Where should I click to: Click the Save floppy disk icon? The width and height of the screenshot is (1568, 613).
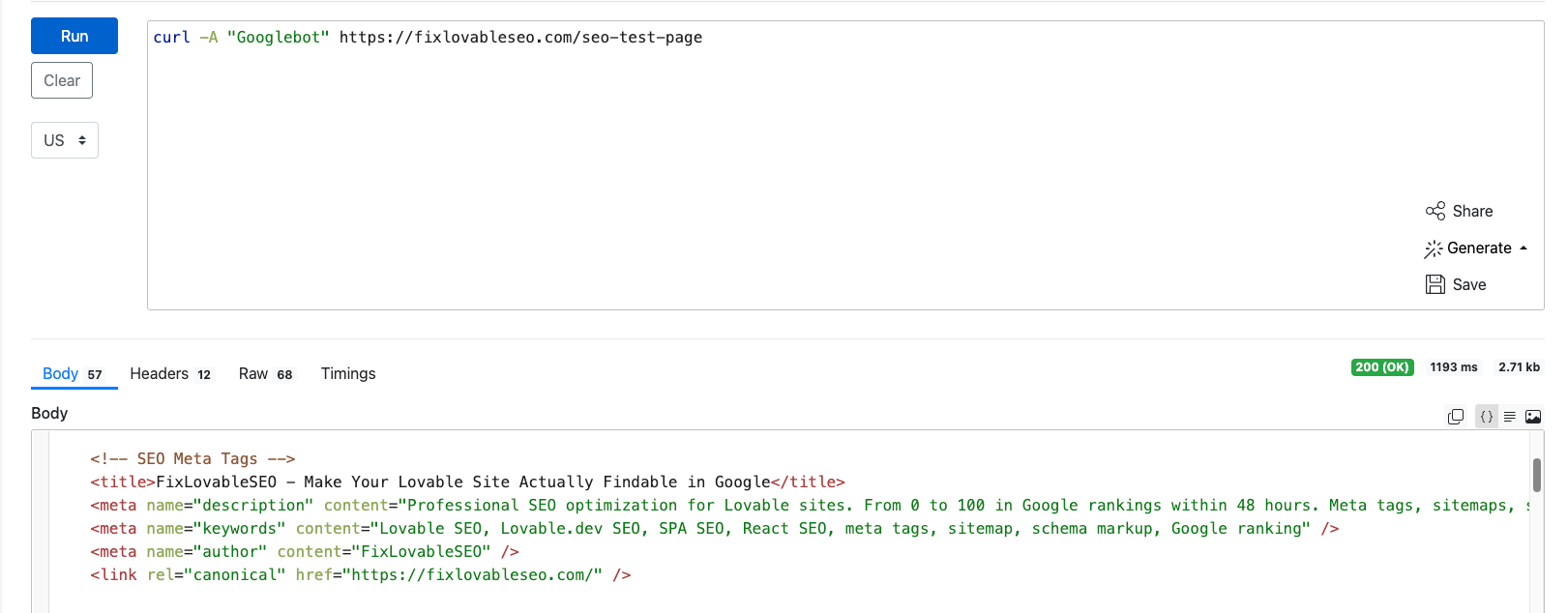pyautogui.click(x=1435, y=284)
